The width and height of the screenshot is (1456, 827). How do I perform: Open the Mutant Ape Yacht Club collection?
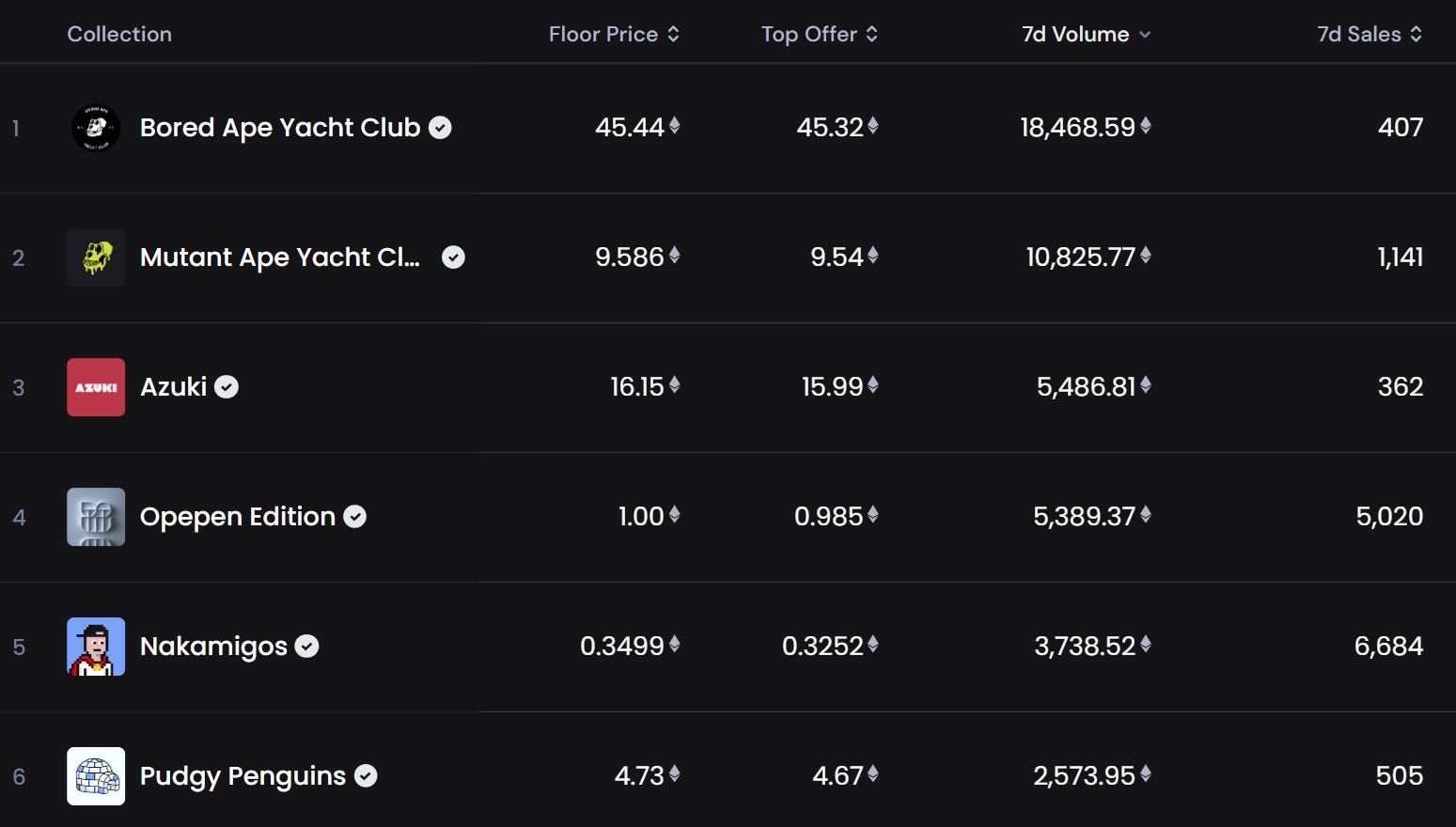279,257
